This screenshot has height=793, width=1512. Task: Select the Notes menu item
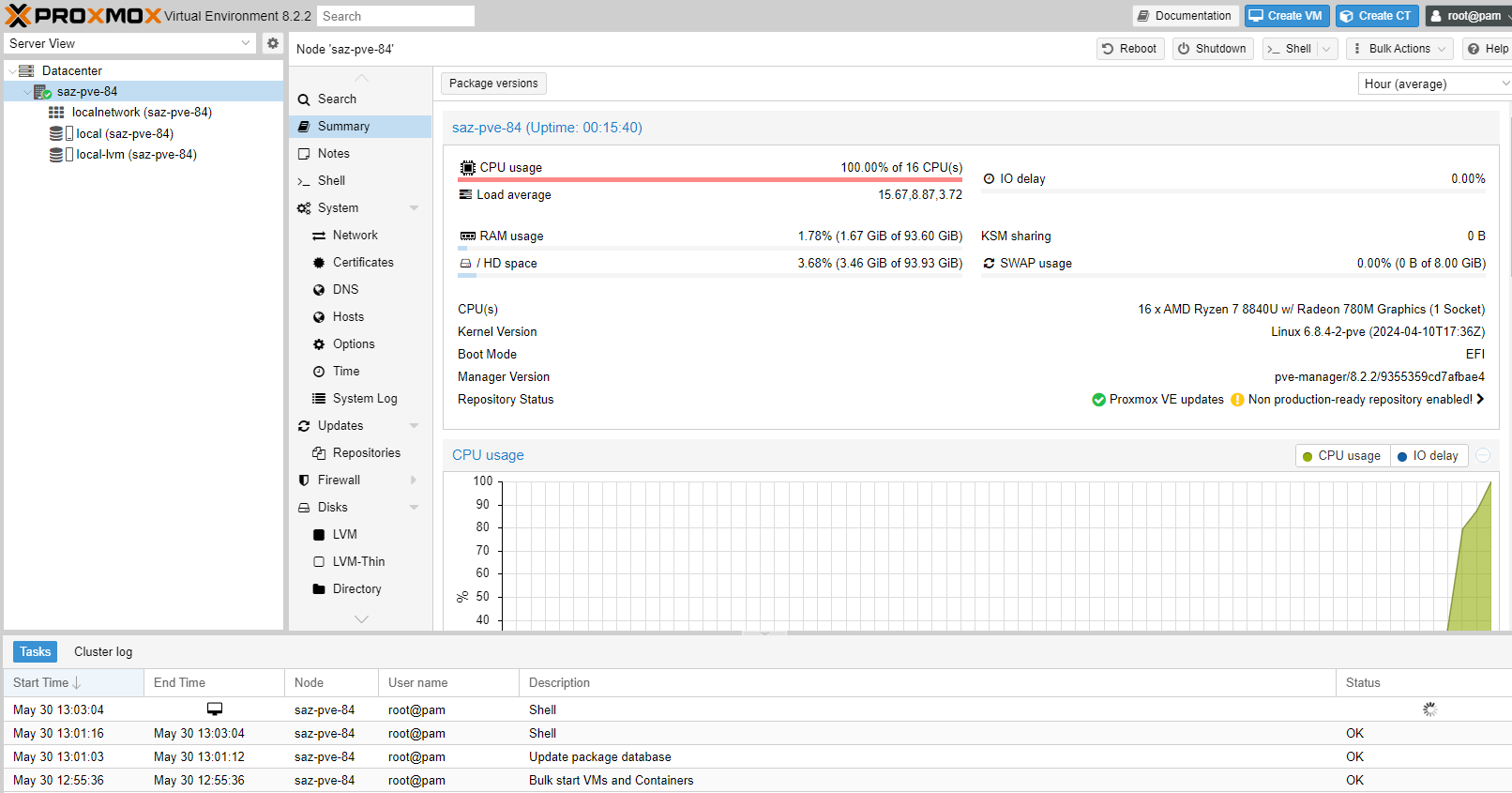pos(333,154)
